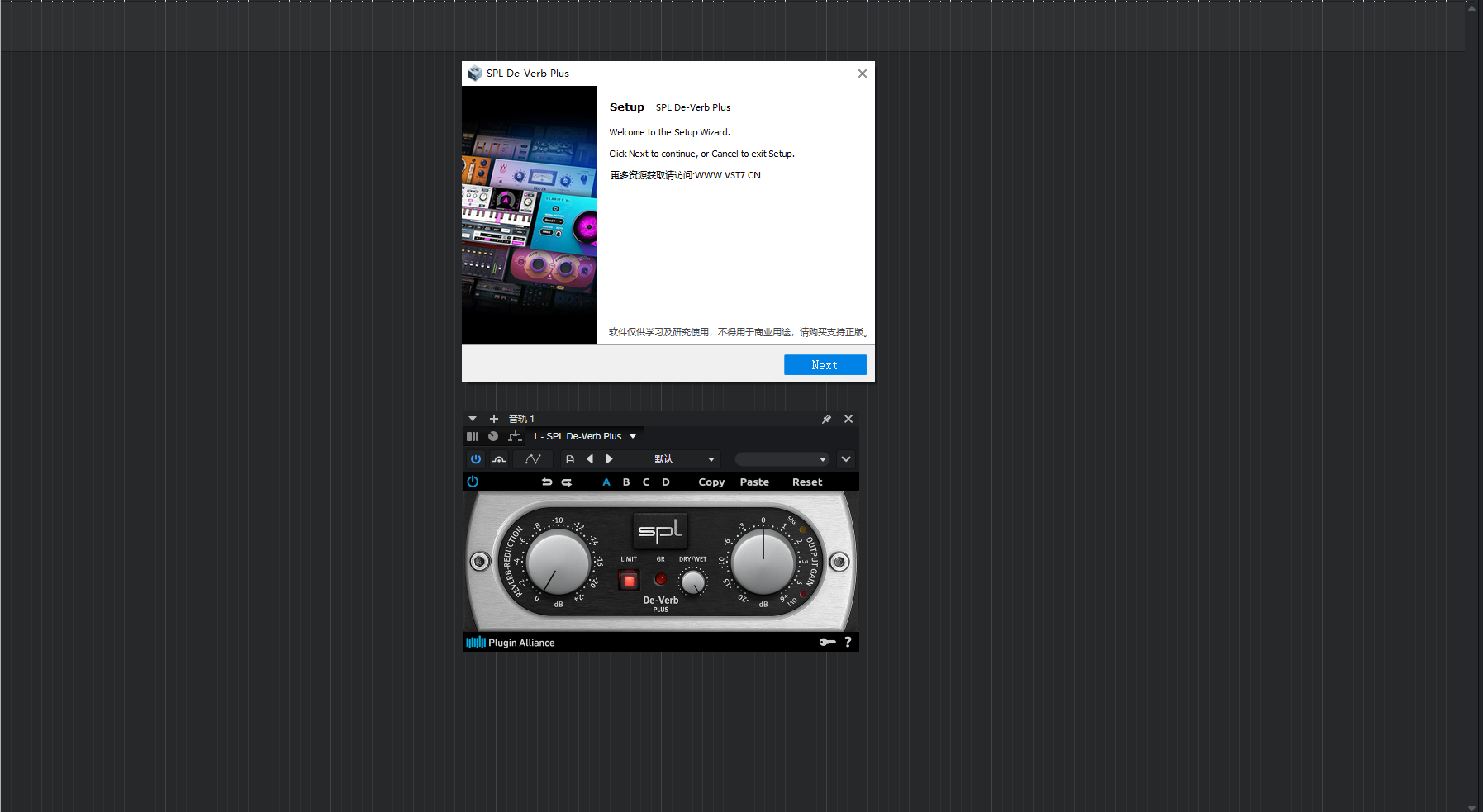Toggle the host plugin power button
The width and height of the screenshot is (1483, 812).
(x=476, y=459)
